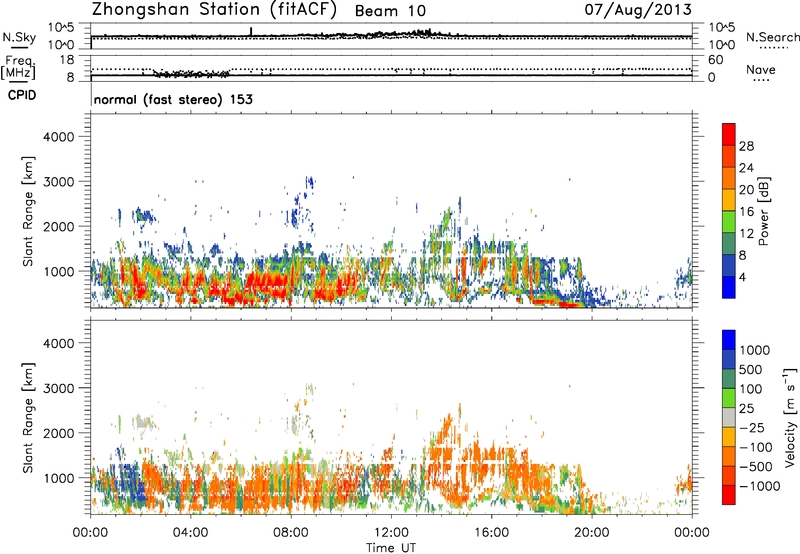The width and height of the screenshot is (800, 554).
Task: Click the 60 tick on Nave axis
Action: 715,60
